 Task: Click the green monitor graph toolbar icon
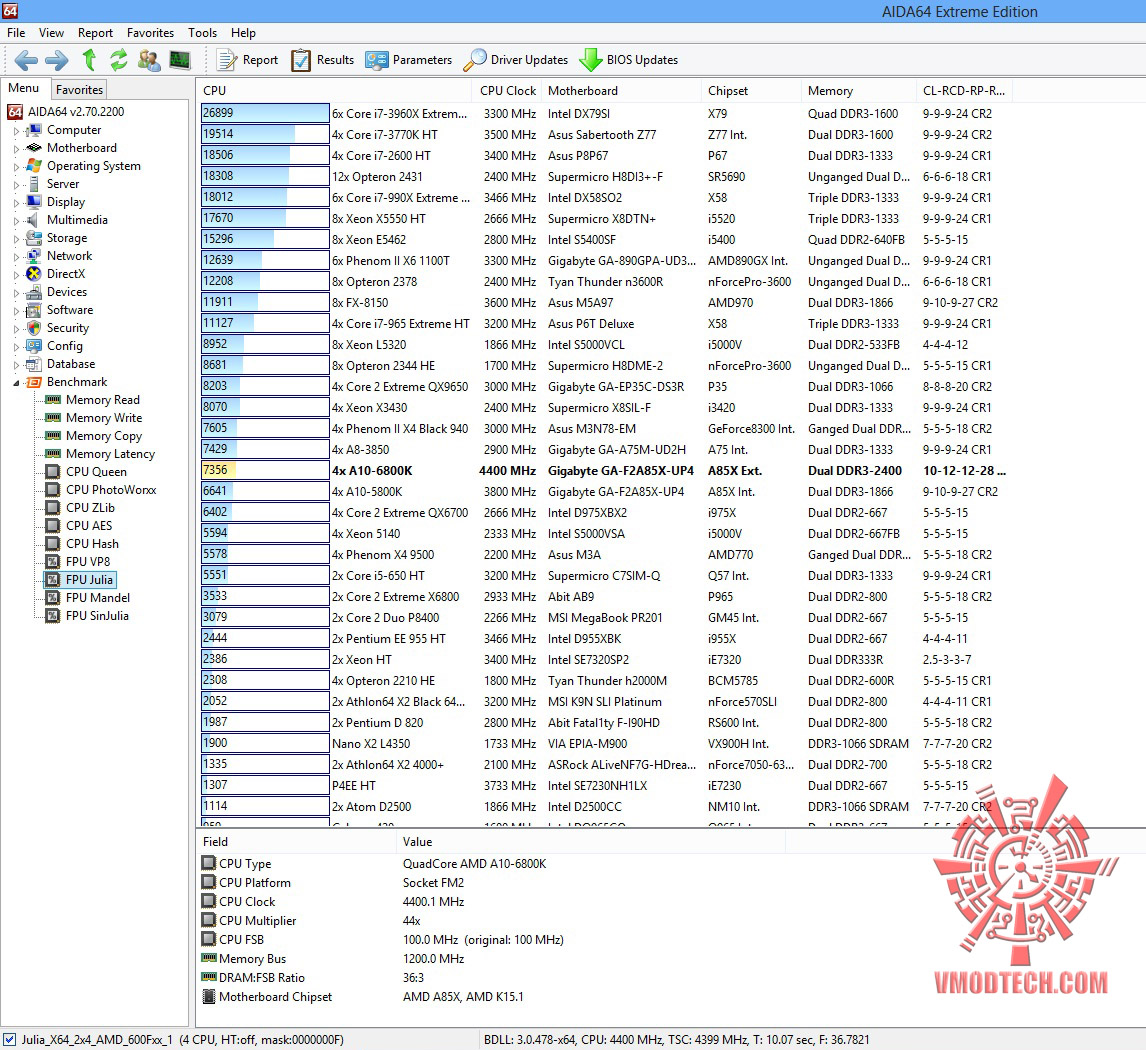click(x=180, y=60)
